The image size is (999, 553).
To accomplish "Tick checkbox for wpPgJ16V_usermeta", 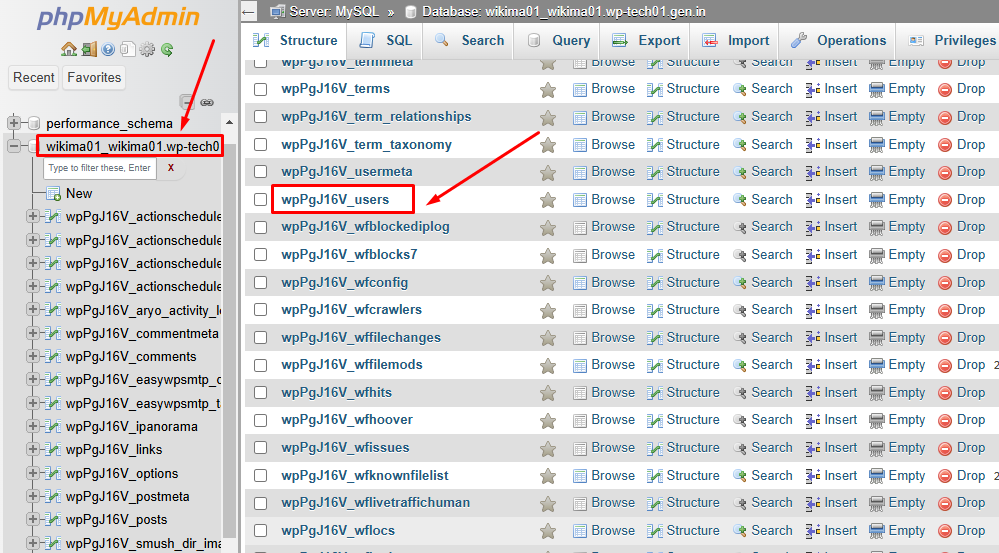I will click(x=261, y=172).
